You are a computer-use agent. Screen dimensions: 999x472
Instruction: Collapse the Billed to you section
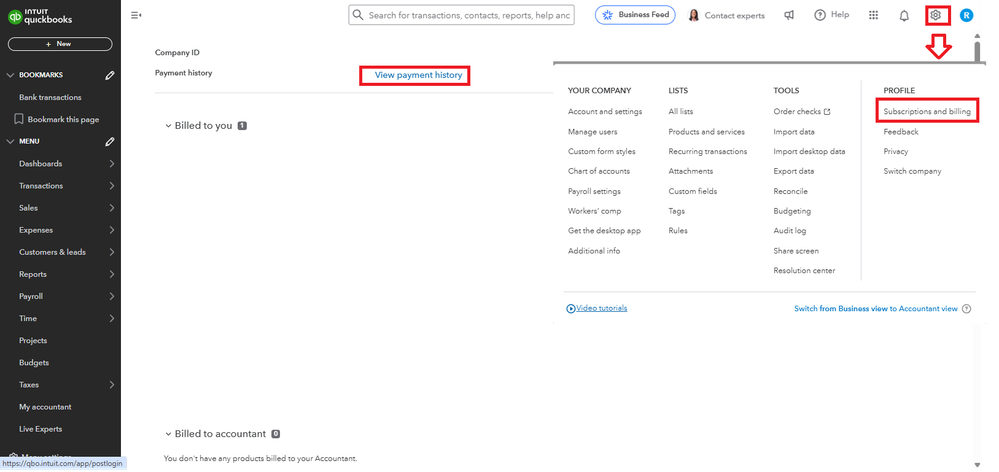click(168, 126)
